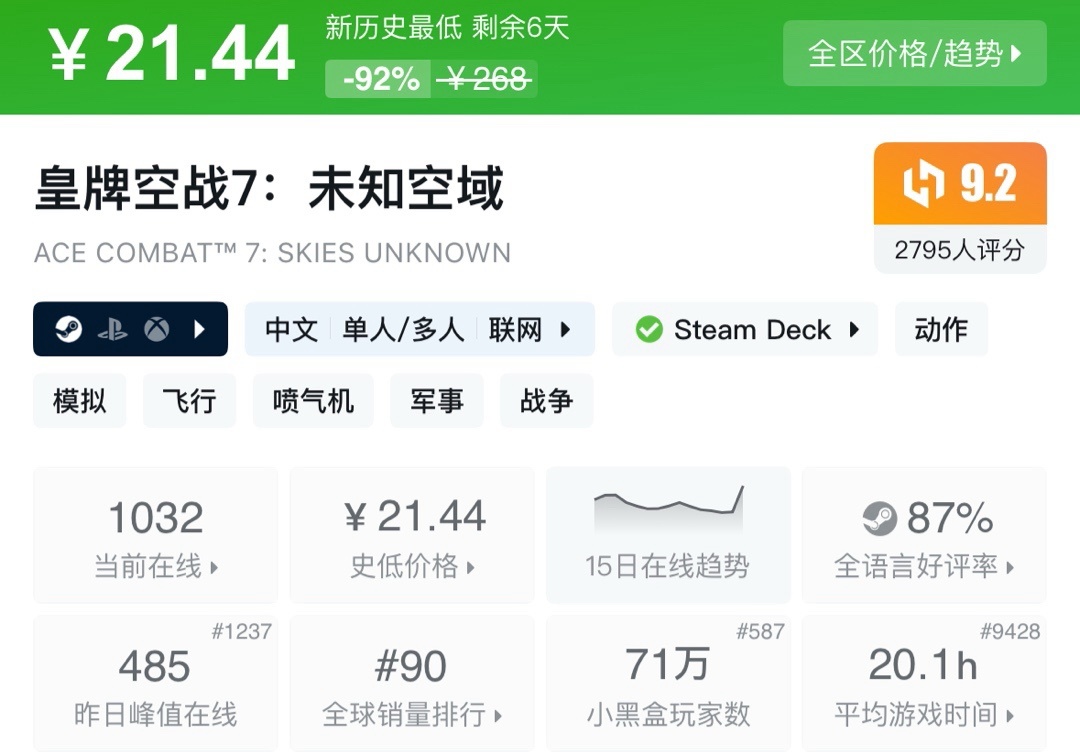Select the 动作 genre tag
Screen dimensions: 1080x755
point(941,330)
